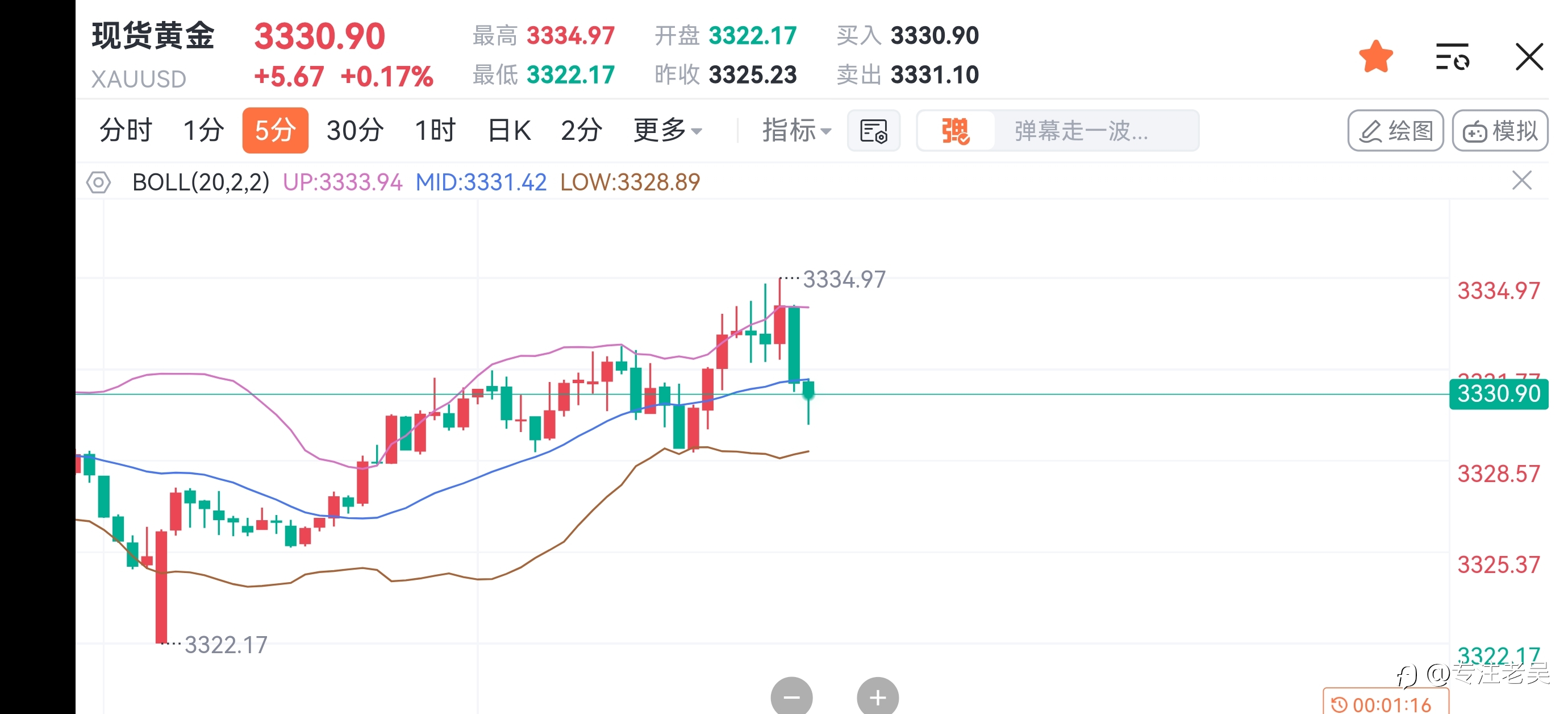Open the chart display settings icon

(x=874, y=131)
